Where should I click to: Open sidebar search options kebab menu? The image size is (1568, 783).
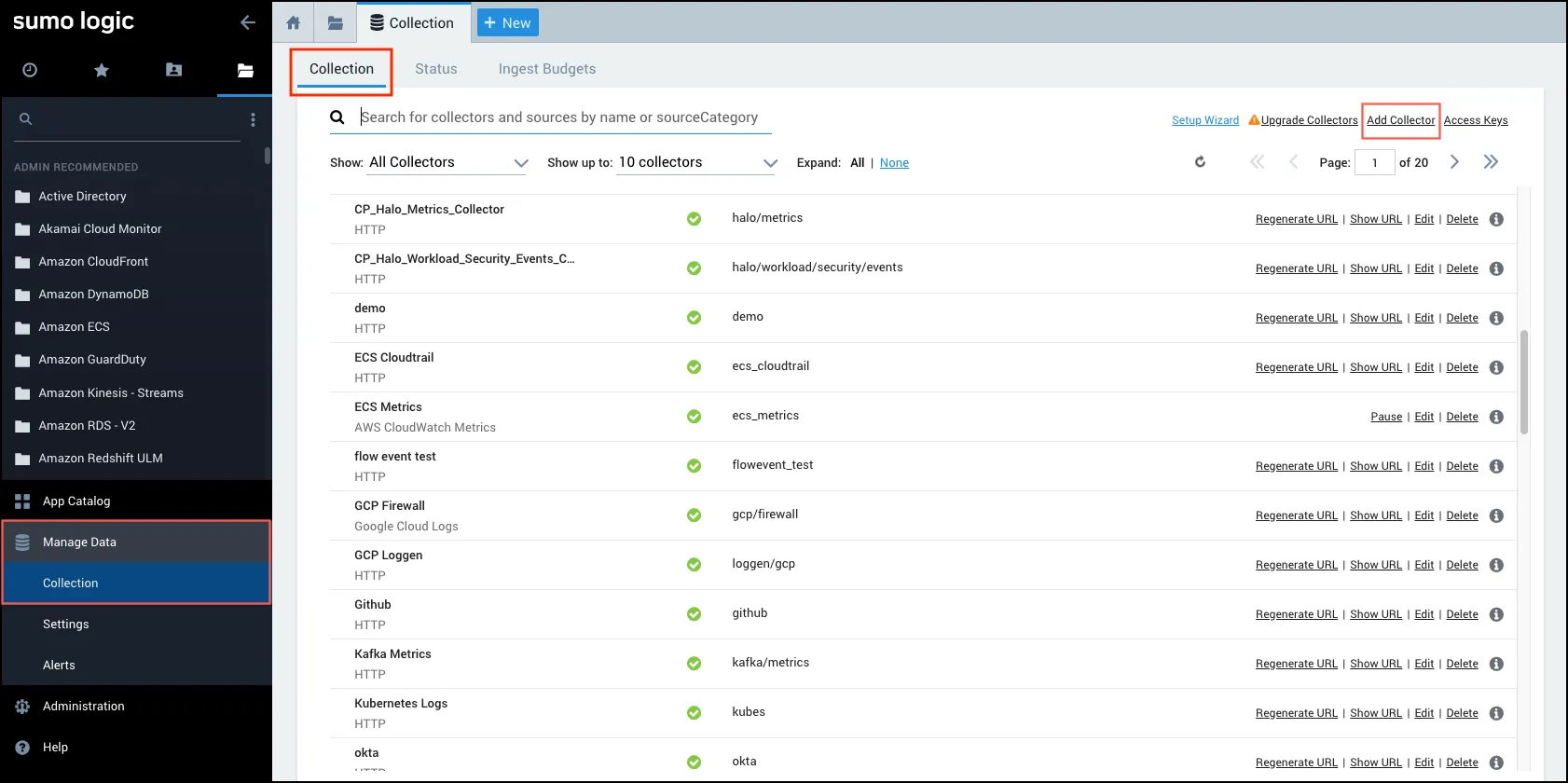(253, 119)
